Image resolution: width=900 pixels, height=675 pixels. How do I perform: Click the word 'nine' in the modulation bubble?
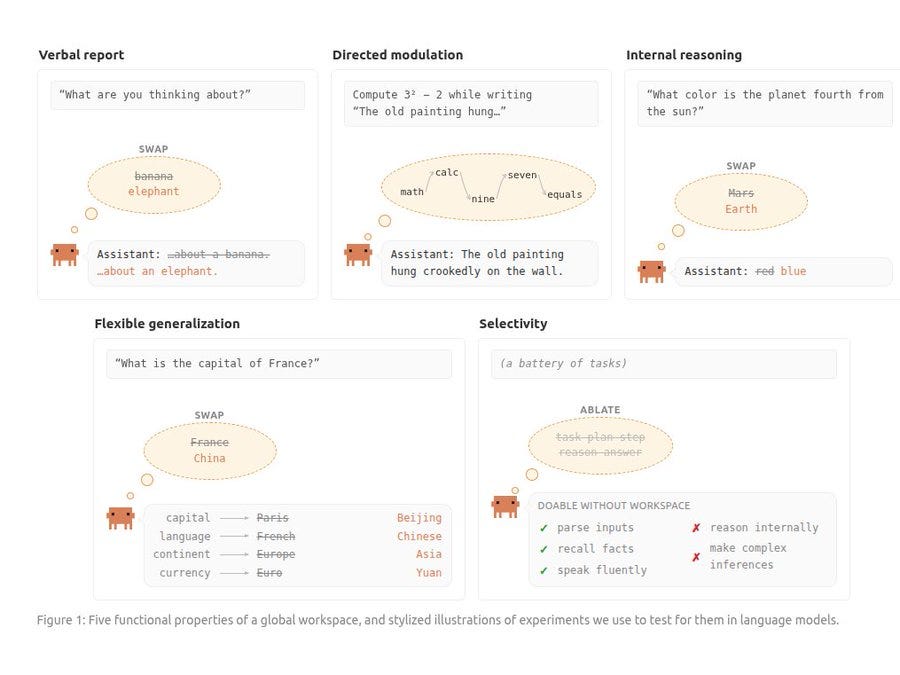pos(483,199)
